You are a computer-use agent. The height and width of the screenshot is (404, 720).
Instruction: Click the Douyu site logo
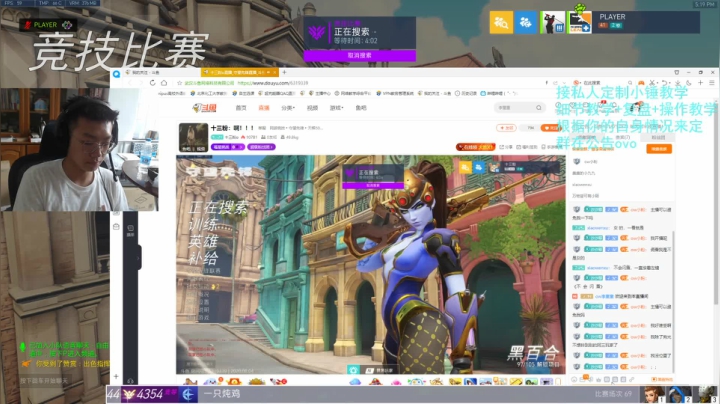(204, 108)
